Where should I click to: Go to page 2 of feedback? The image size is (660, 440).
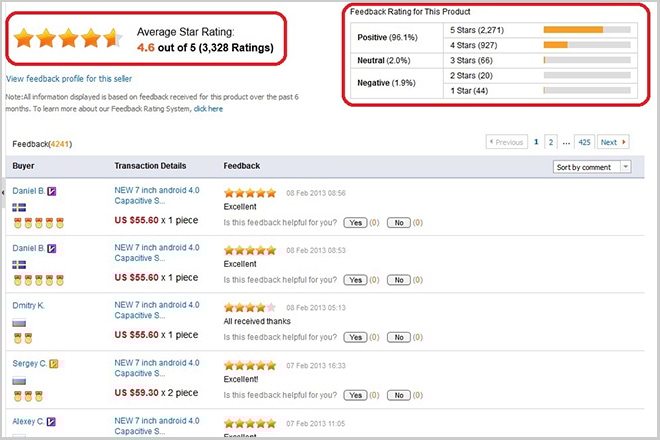[x=551, y=142]
